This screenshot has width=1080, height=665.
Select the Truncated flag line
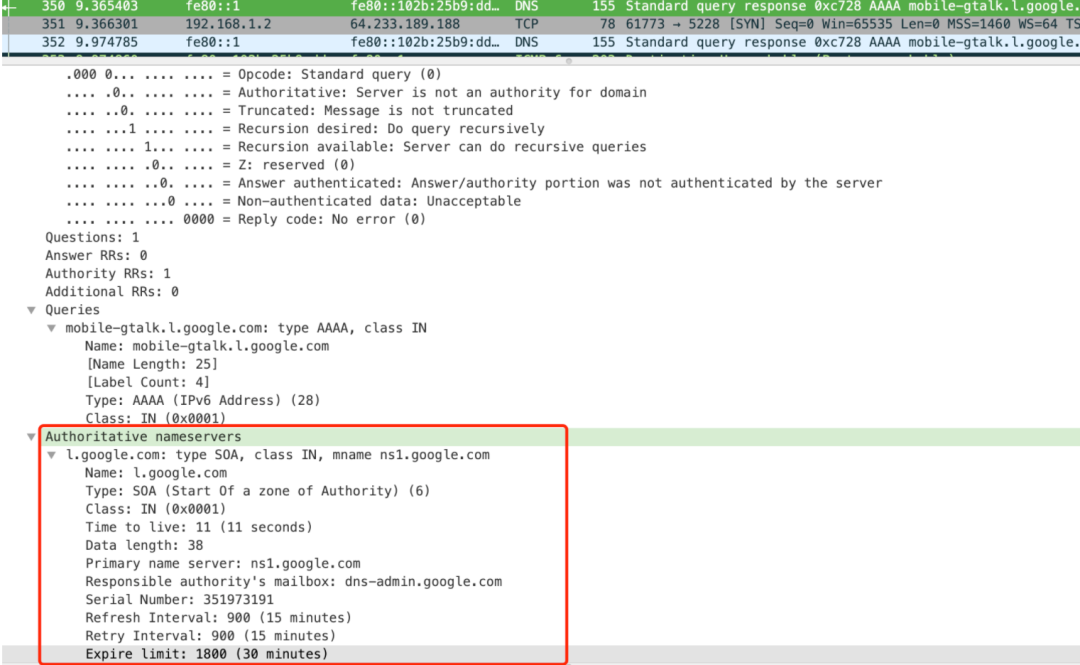point(289,110)
